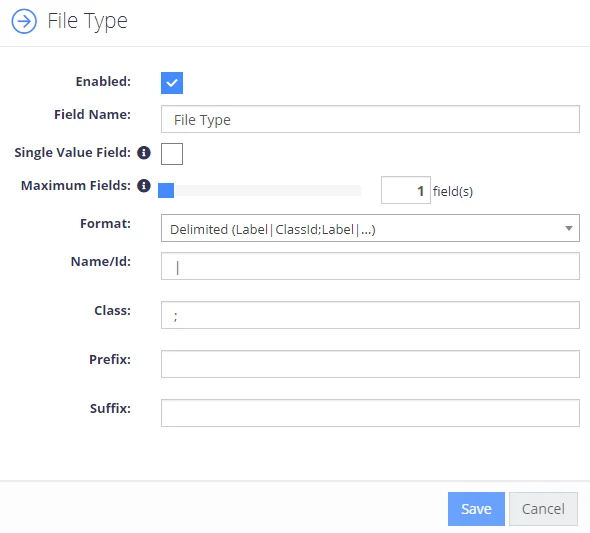Click the empty Prefix field
Image resolution: width=590 pixels, height=533 pixels.
coord(370,364)
